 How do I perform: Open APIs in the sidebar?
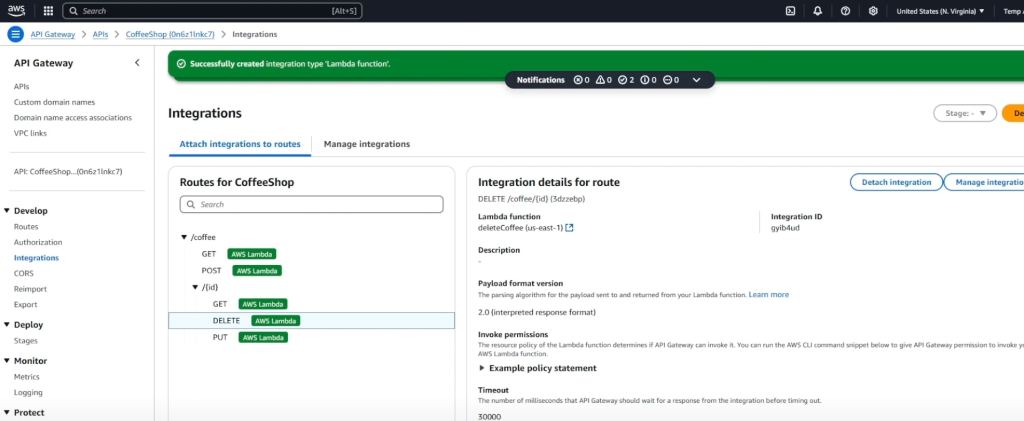point(22,86)
